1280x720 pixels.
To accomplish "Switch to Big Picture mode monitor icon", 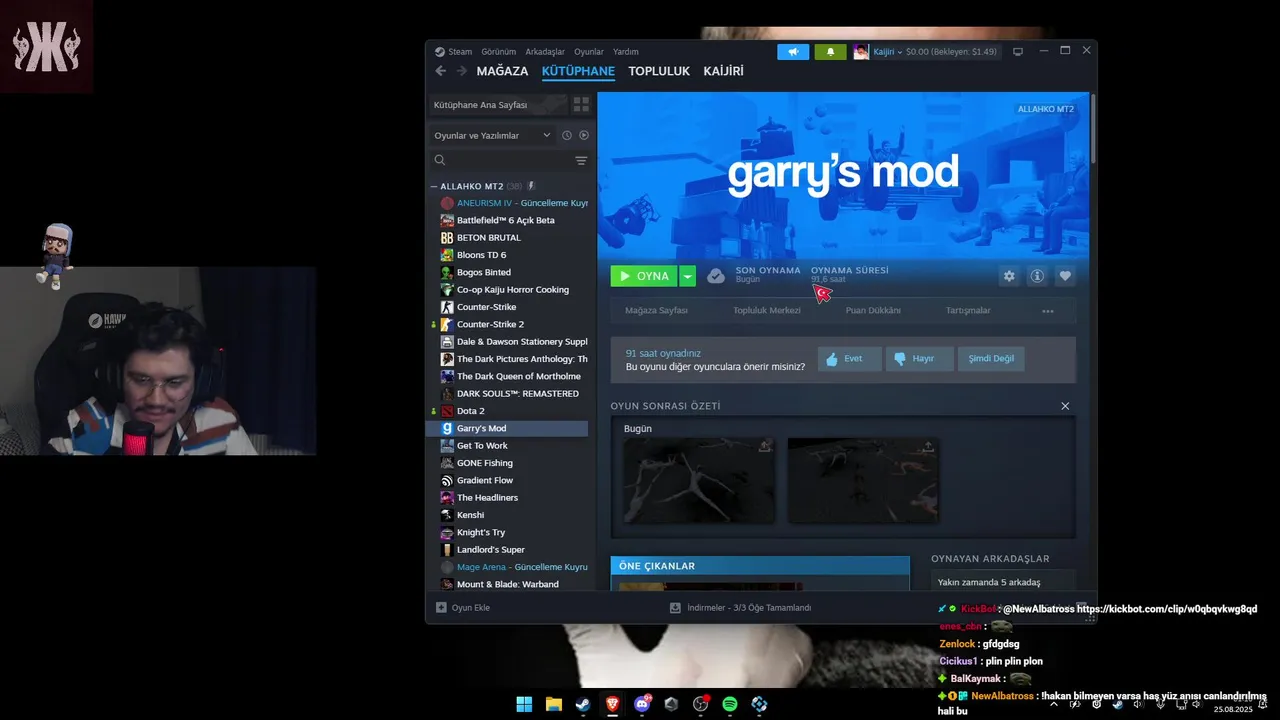I will [x=1018, y=52].
